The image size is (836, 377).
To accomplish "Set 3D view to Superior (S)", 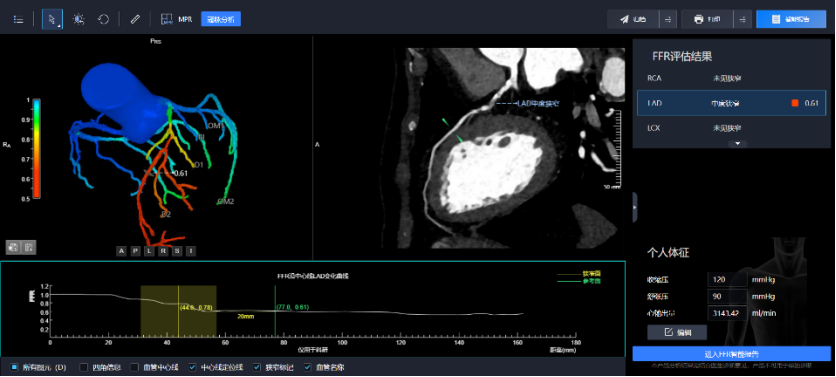I will click(177, 251).
